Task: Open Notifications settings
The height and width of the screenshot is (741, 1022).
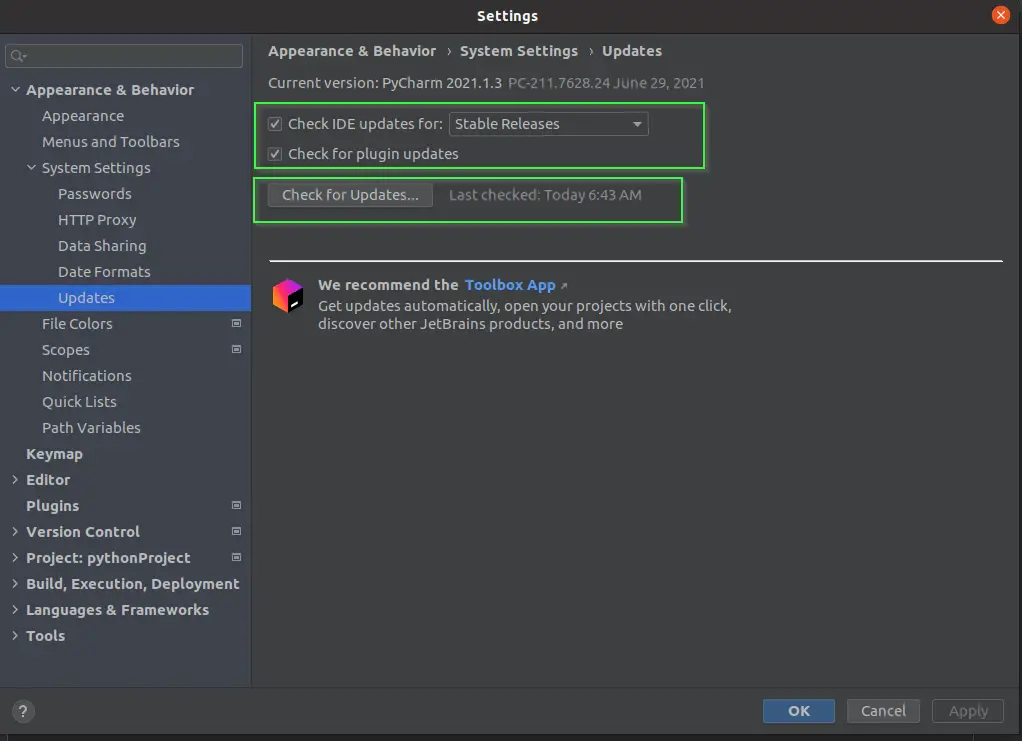Action: [x=87, y=376]
